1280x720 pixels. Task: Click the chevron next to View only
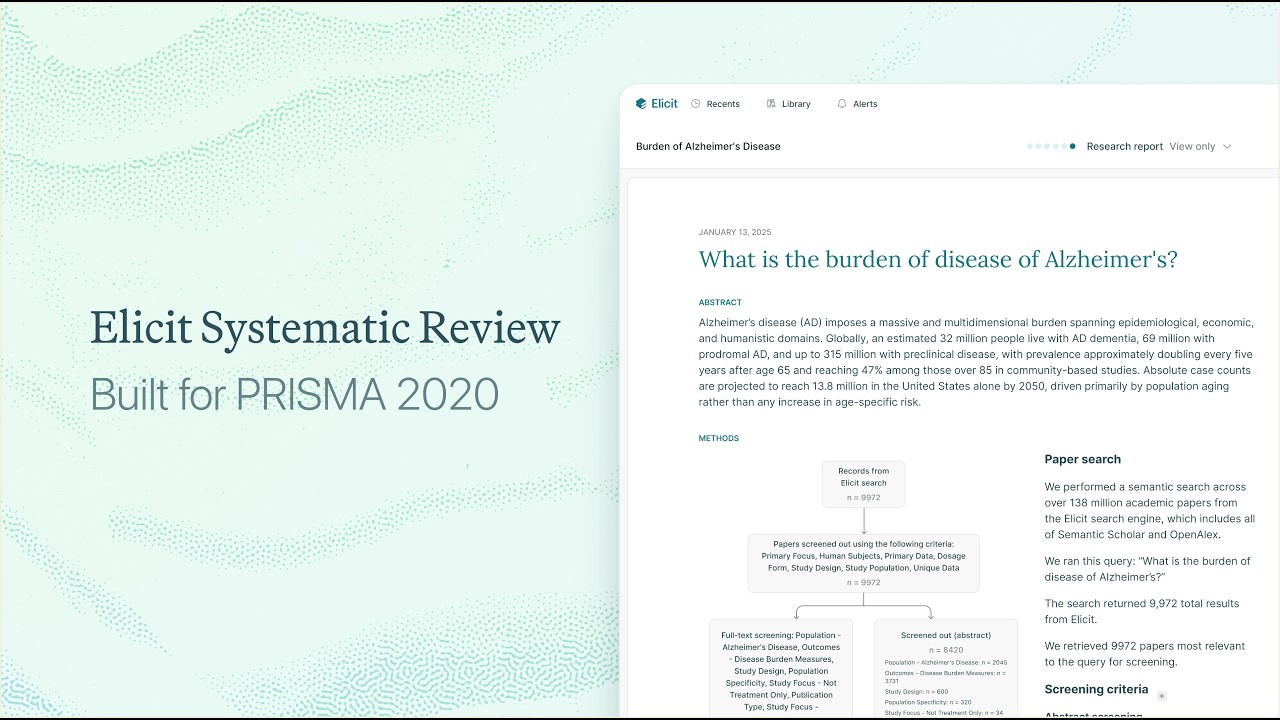tap(1227, 146)
